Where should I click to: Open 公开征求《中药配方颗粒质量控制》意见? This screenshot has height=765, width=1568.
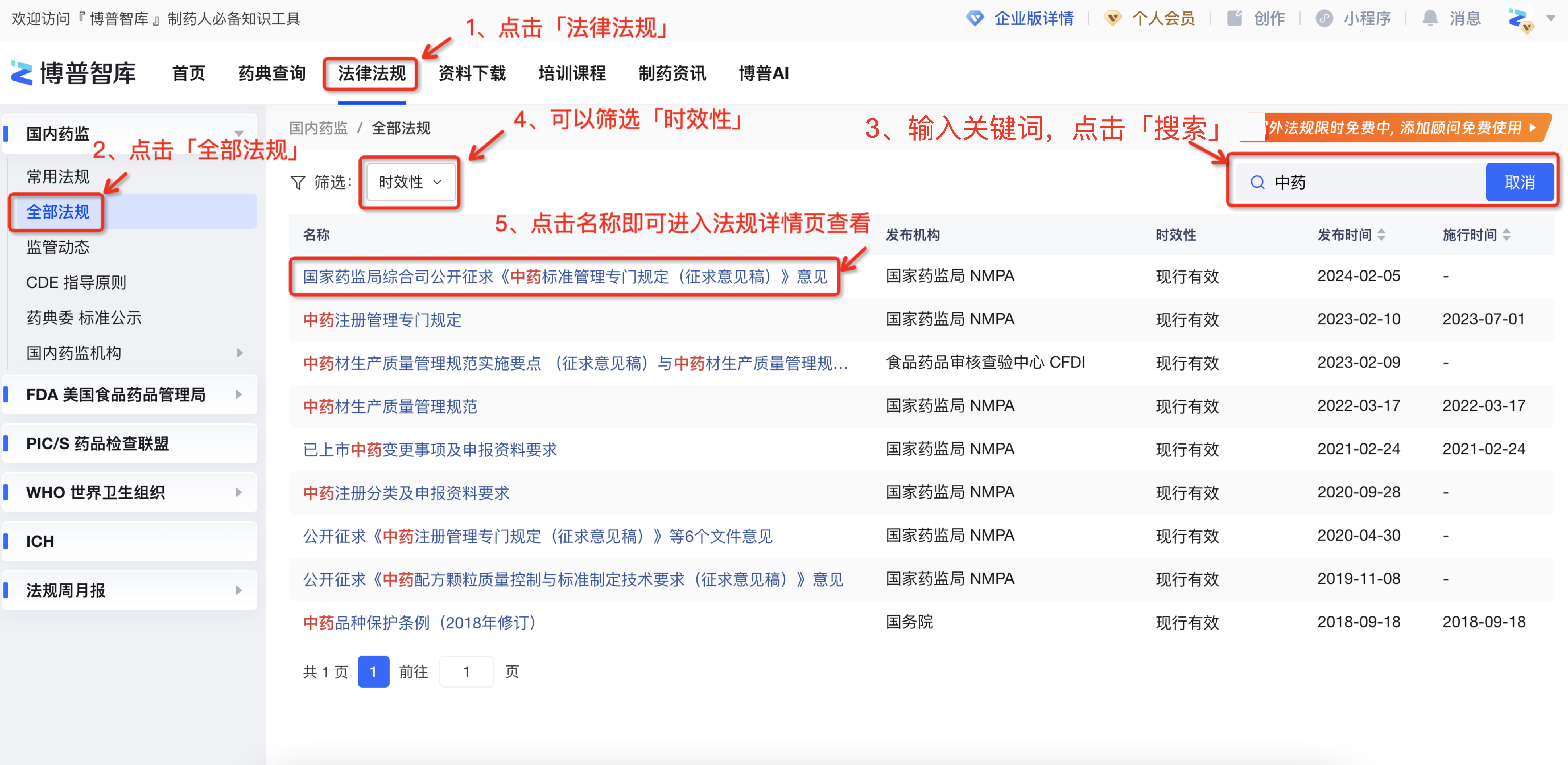tap(573, 579)
